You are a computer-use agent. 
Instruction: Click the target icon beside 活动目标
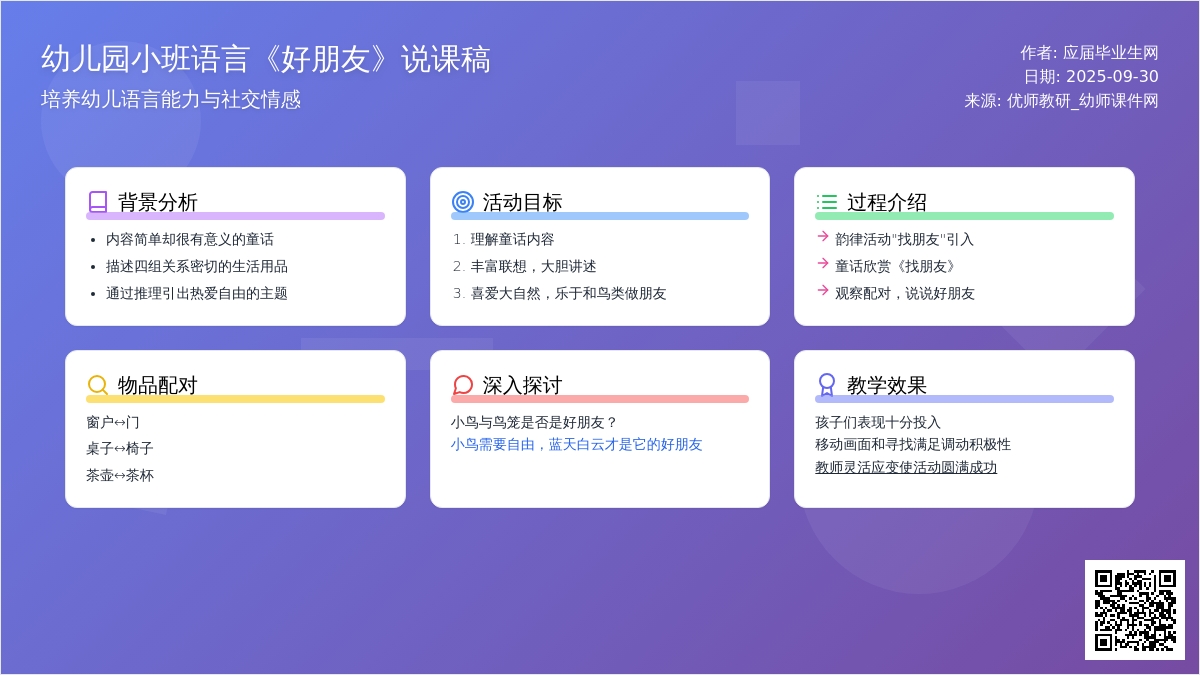point(462,202)
